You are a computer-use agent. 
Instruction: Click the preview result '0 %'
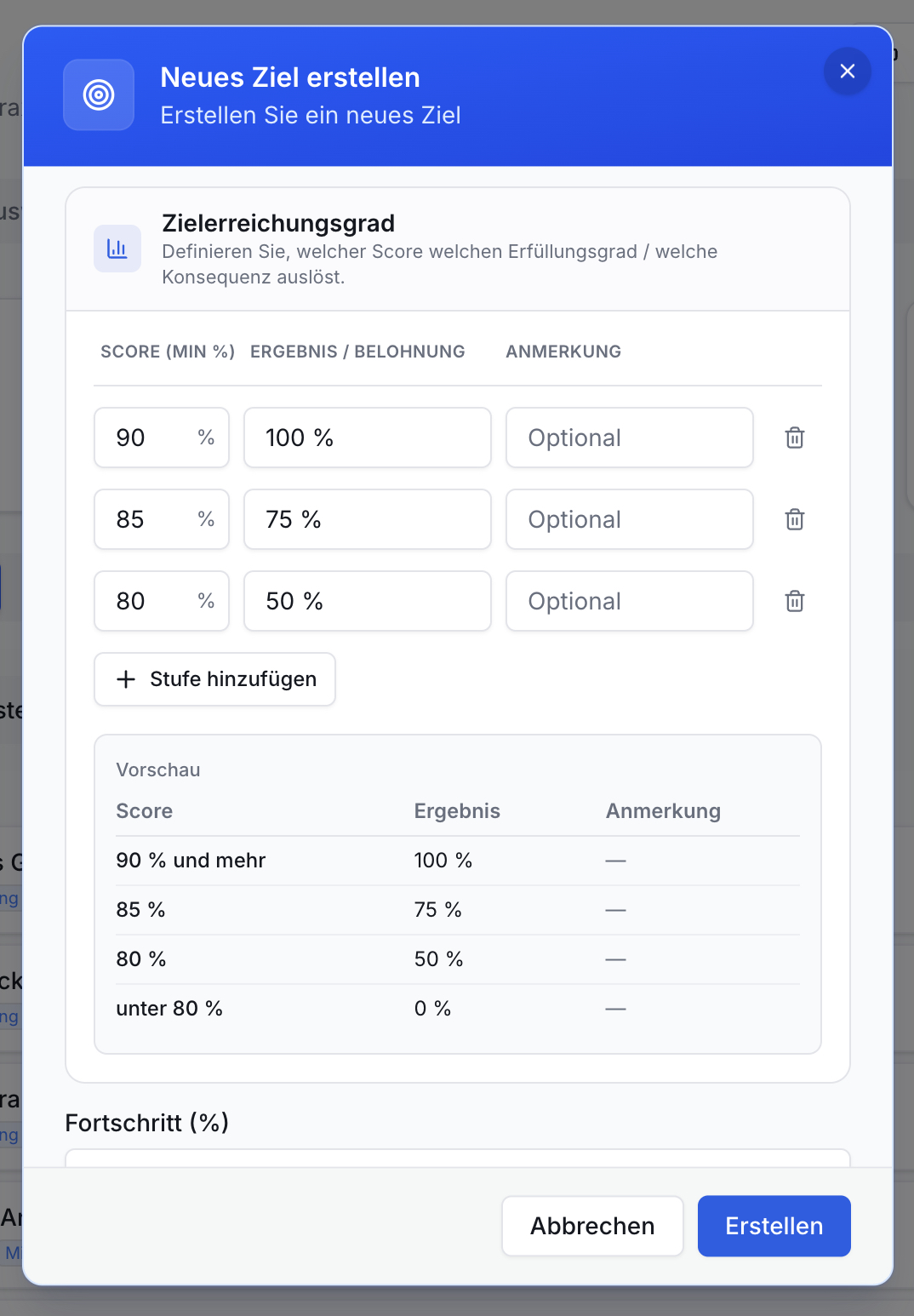coord(432,1009)
